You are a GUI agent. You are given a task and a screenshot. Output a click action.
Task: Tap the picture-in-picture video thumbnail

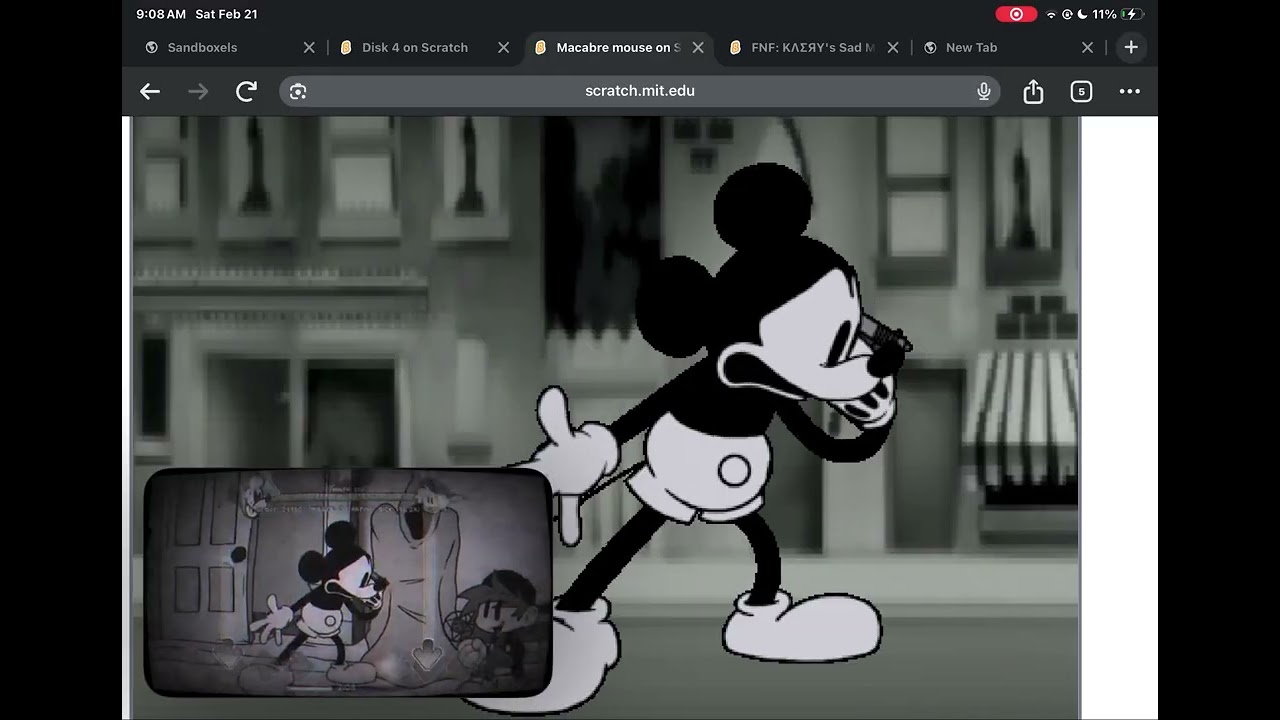click(x=348, y=582)
